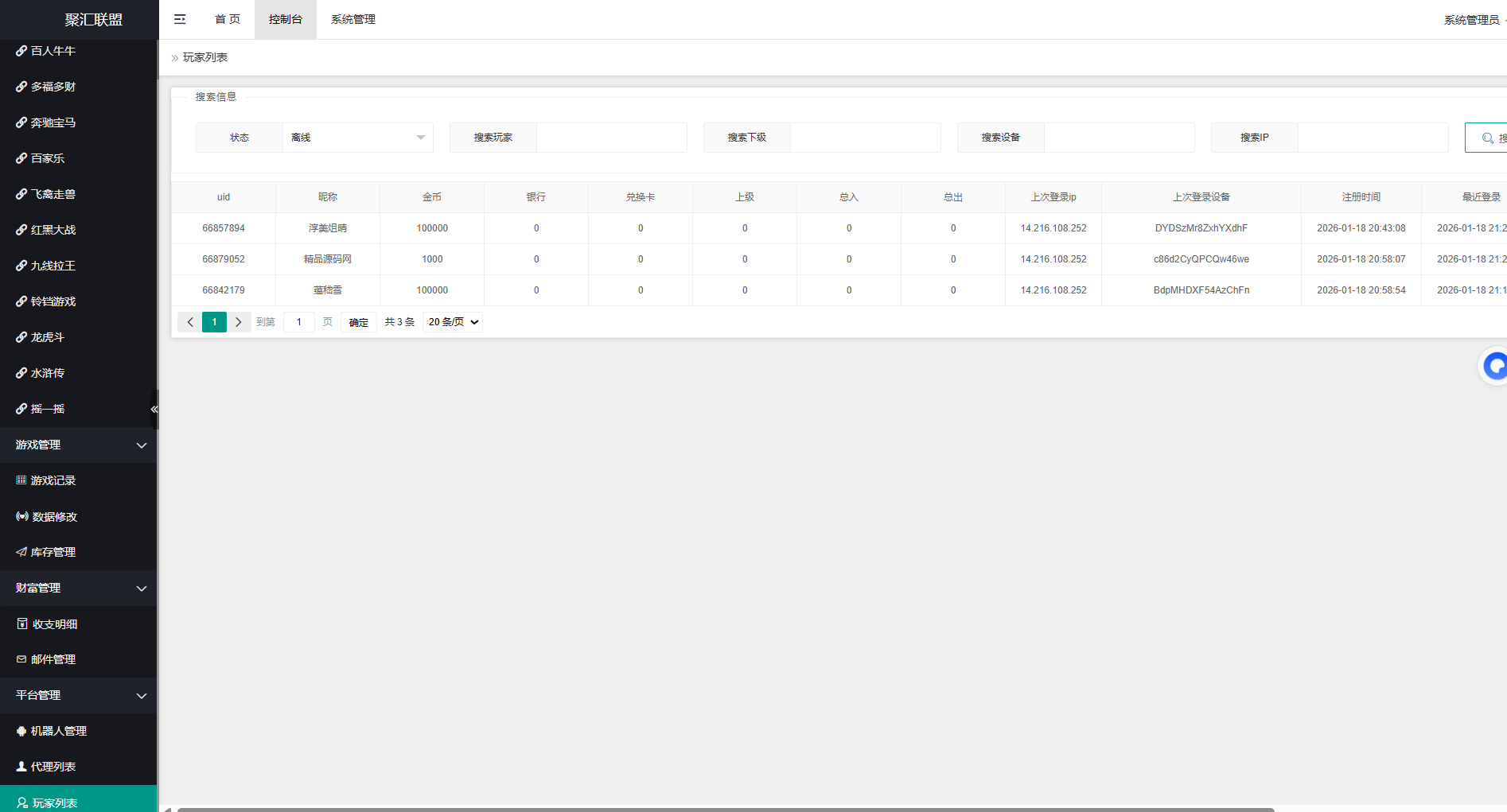Go to previous page arrow
Screen dimensions: 1507x812
[190, 322]
